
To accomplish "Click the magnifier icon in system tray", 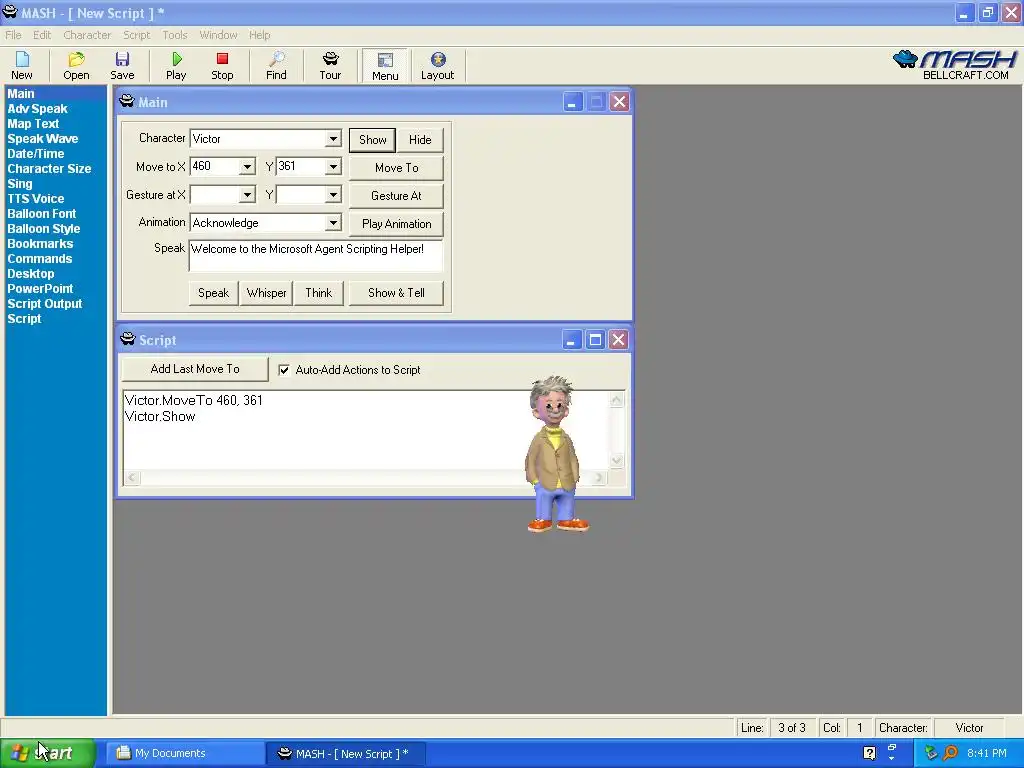I will pos(950,753).
